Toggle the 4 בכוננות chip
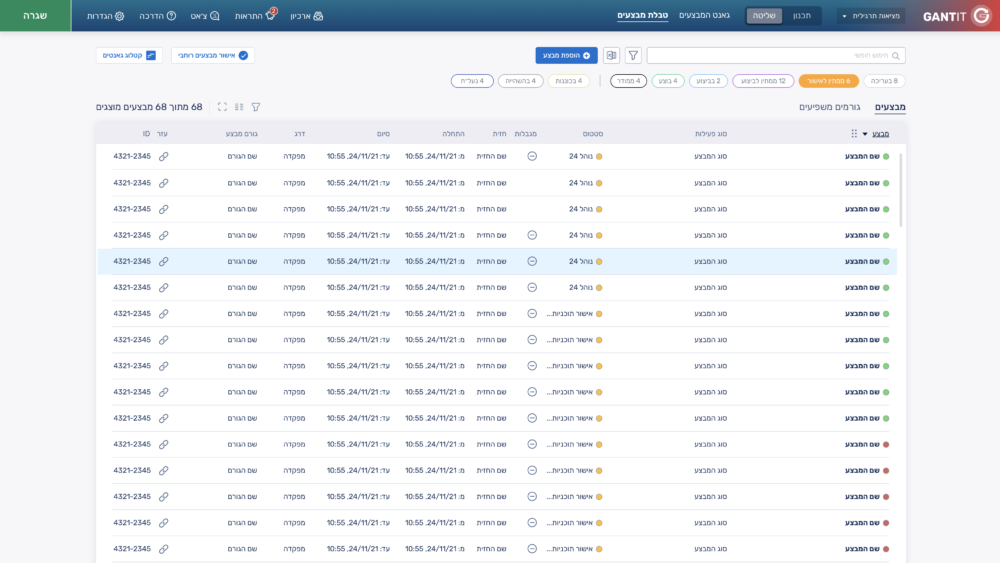Viewport: 1000px width, 563px height. pyautogui.click(x=569, y=81)
